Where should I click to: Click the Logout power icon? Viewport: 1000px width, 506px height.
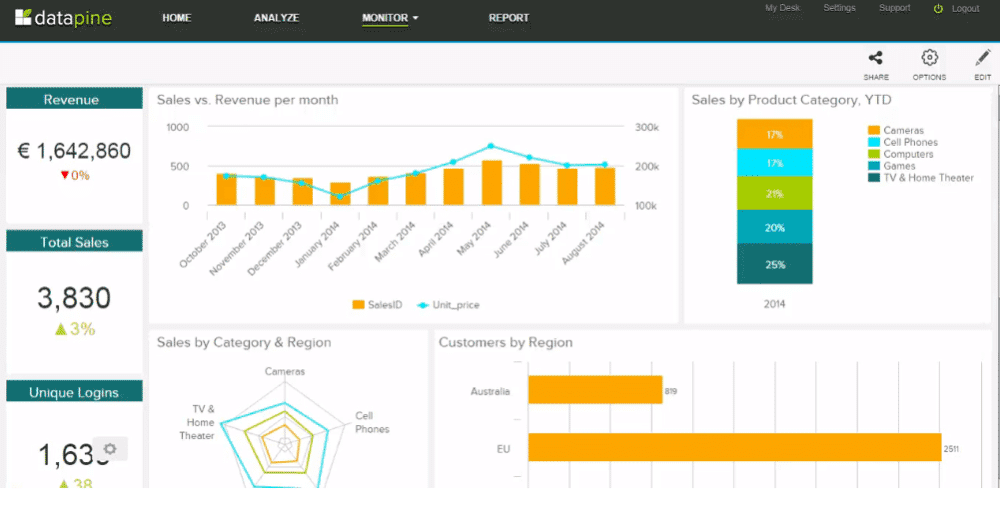tap(938, 9)
